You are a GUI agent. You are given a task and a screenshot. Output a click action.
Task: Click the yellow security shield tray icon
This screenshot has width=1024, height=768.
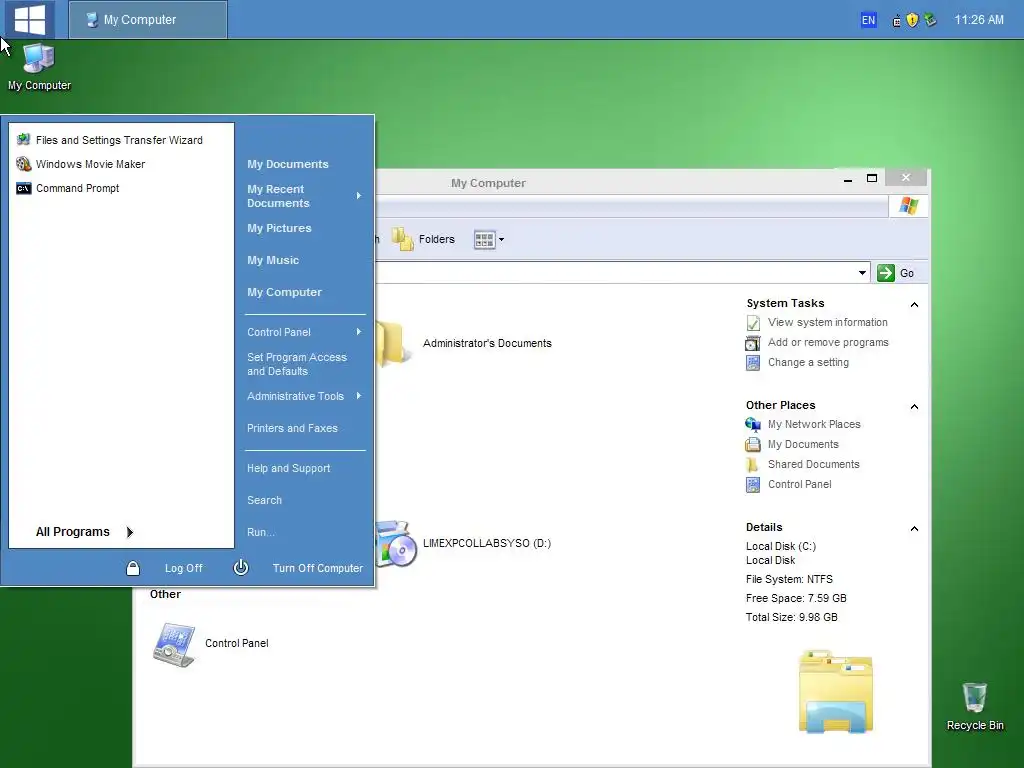(912, 20)
